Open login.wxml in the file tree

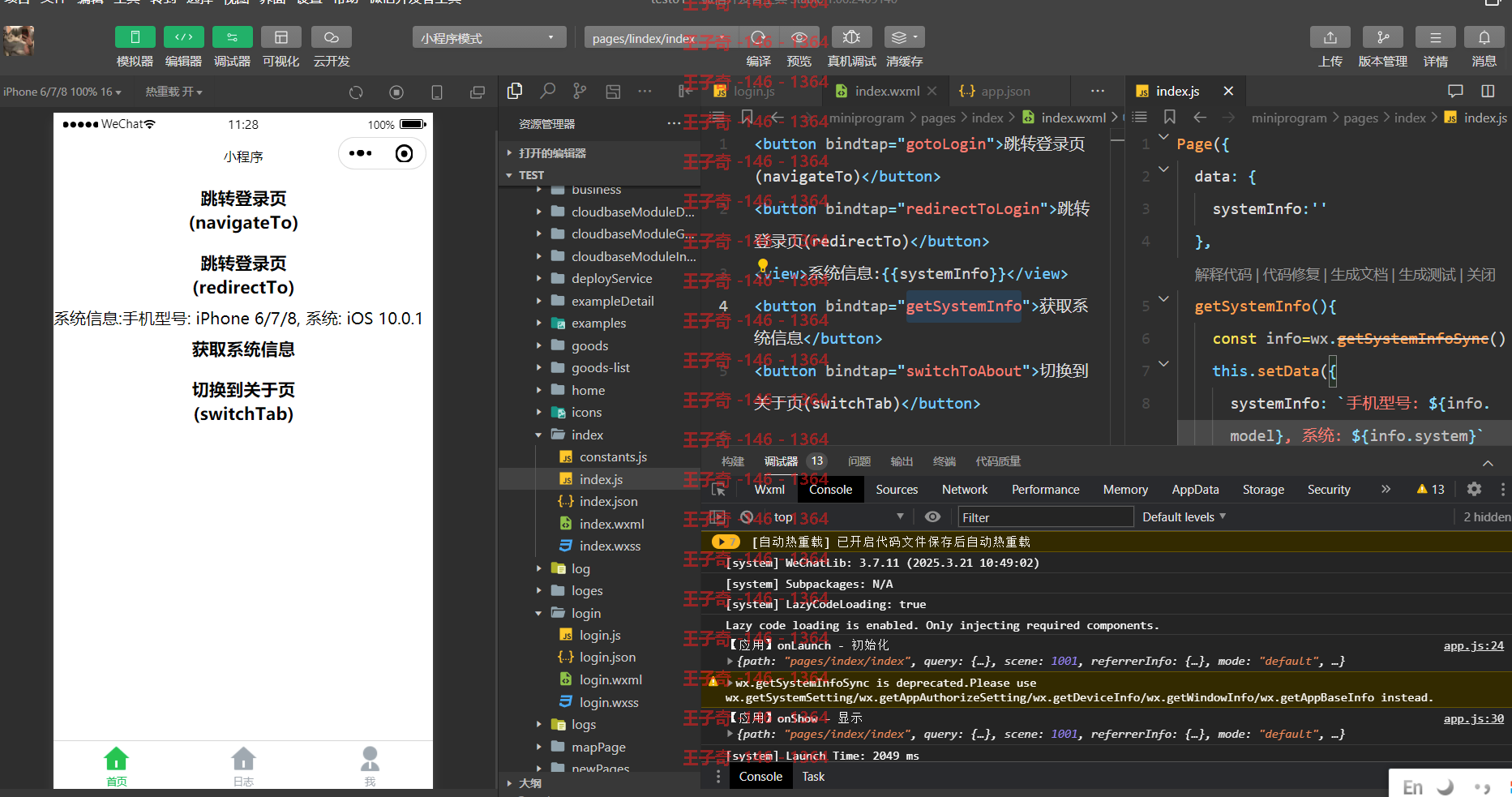tap(599, 679)
